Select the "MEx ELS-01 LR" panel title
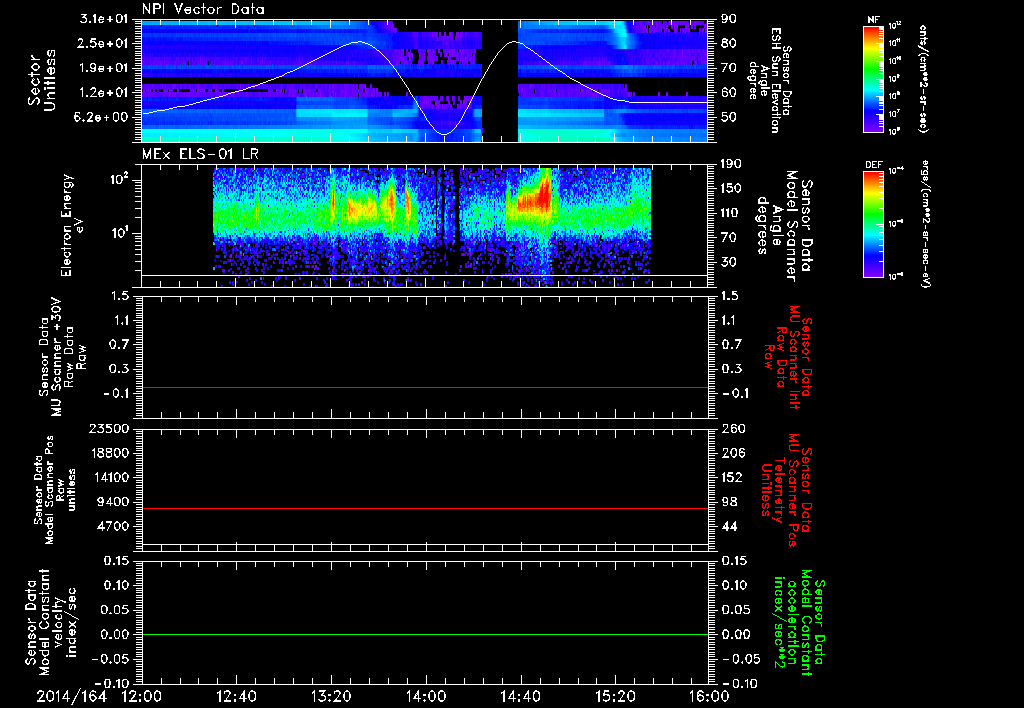 tap(200, 154)
